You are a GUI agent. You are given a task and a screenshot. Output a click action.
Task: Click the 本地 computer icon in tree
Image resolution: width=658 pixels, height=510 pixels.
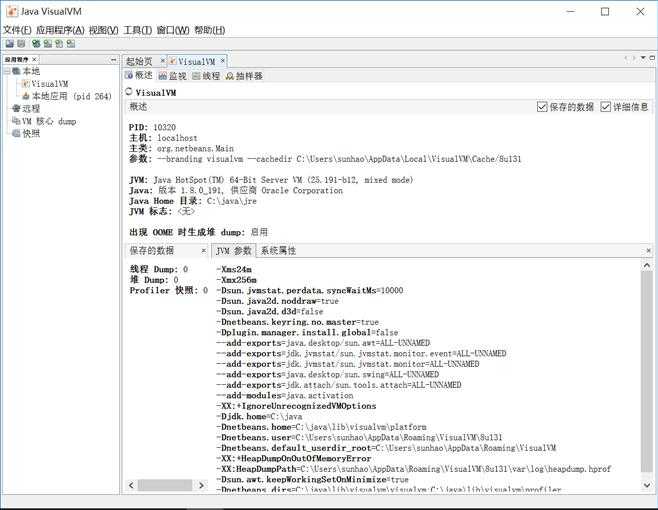pos(16,71)
